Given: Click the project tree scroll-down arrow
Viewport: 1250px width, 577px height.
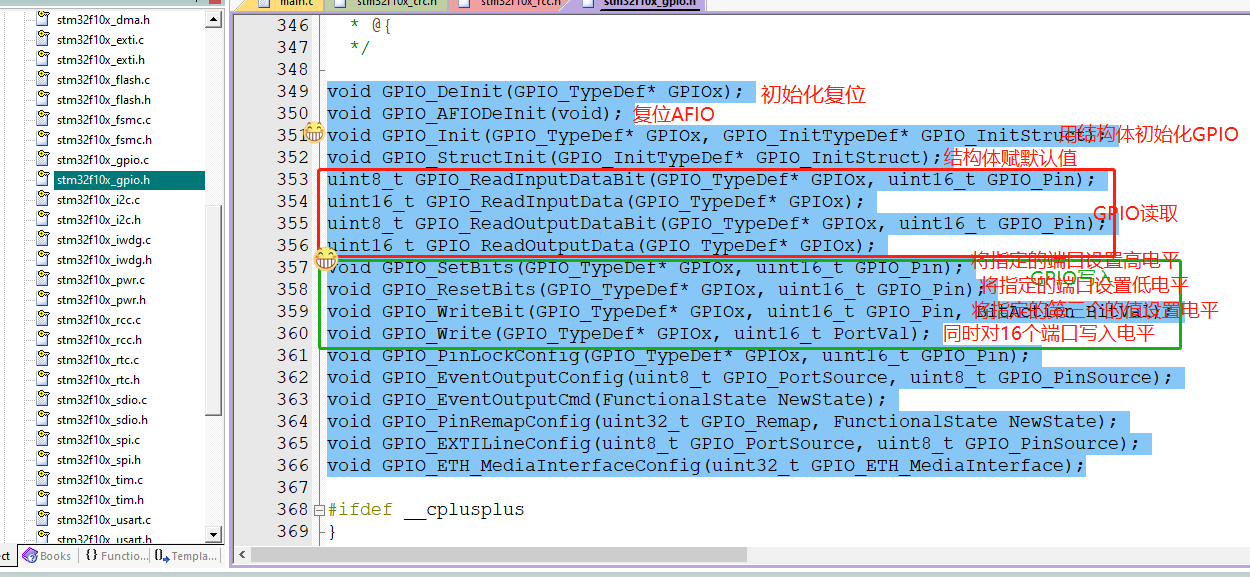Looking at the screenshot, I should 214,538.
